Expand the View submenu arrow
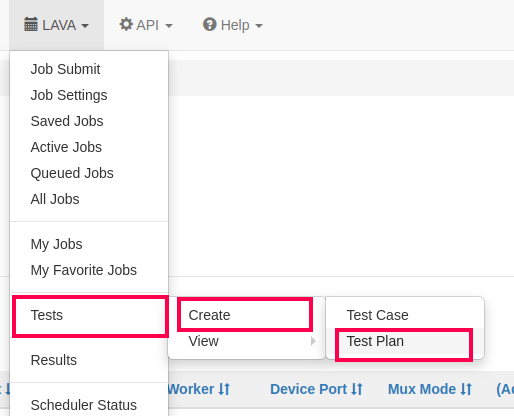This screenshot has height=416, width=514. click(x=313, y=341)
